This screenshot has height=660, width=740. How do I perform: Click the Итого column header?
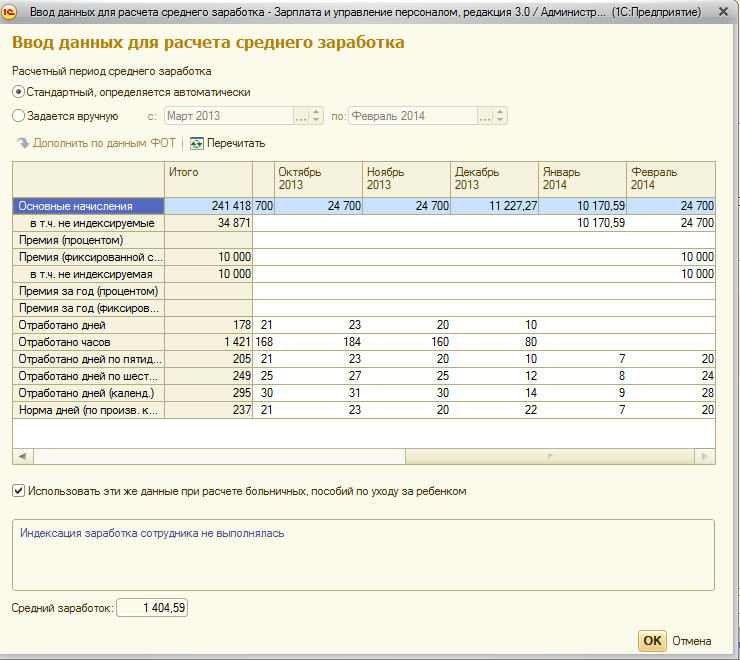pyautogui.click(x=208, y=179)
